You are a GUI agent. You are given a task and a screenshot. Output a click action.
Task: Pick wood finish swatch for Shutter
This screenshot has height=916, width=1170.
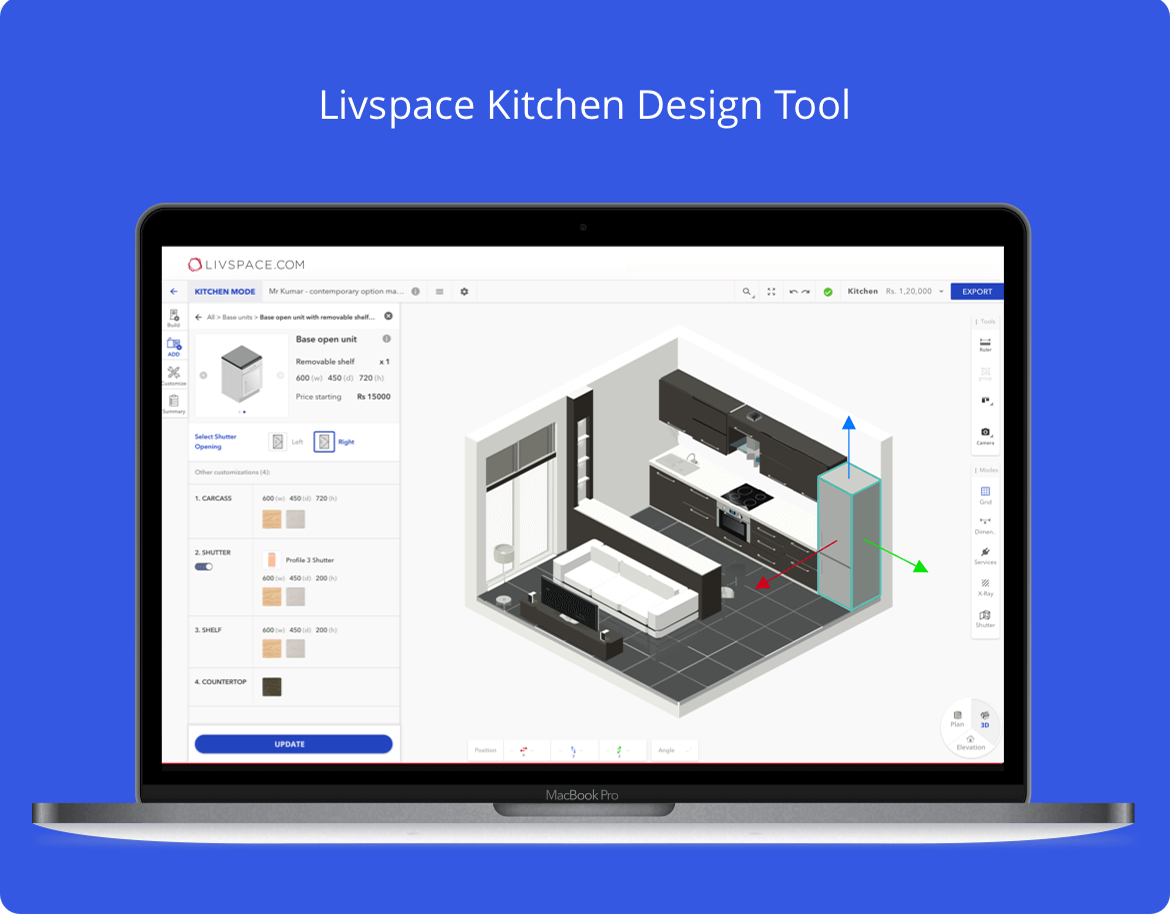[272, 597]
